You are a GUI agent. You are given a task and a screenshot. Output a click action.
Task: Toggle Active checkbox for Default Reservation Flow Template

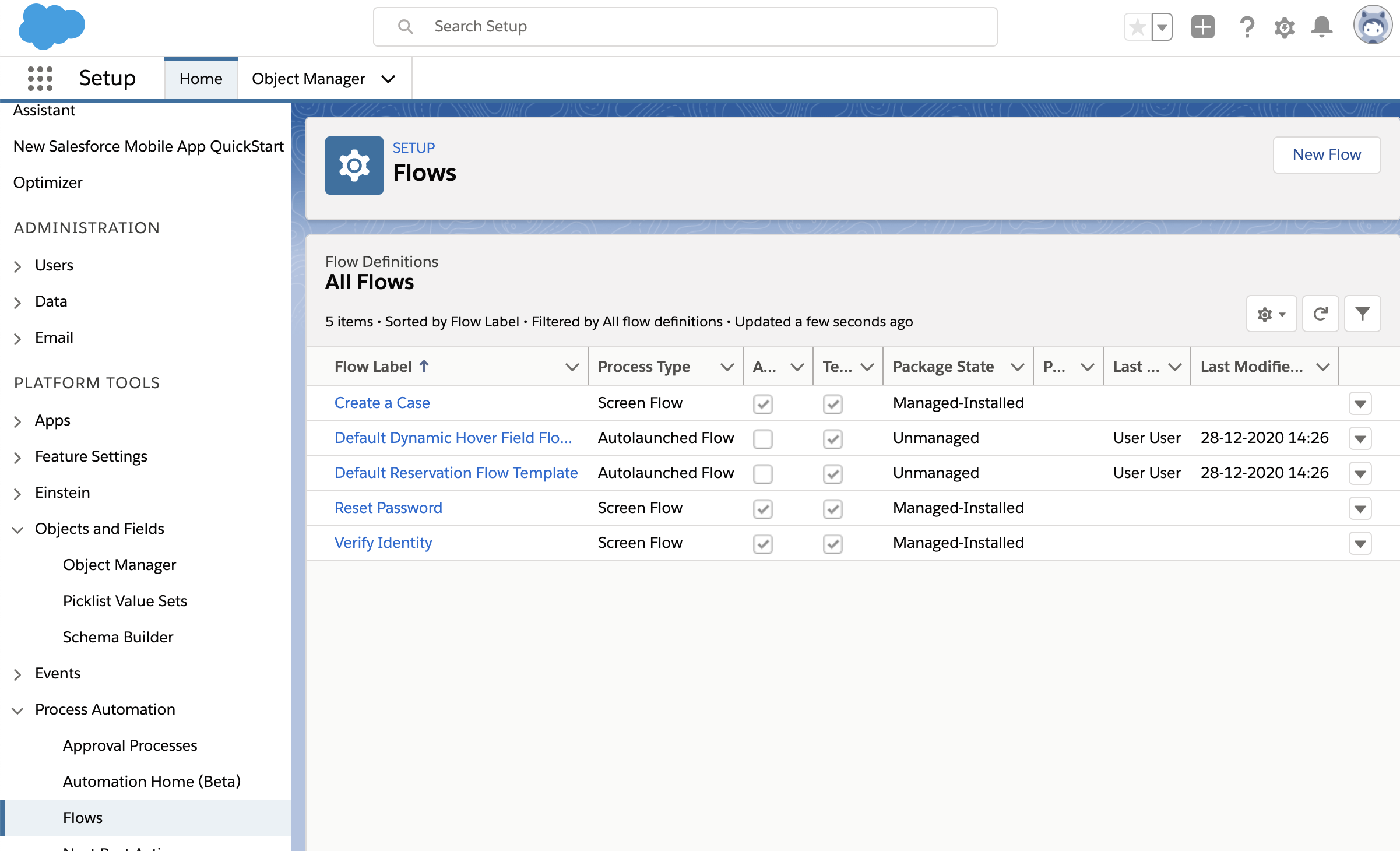click(x=762, y=473)
